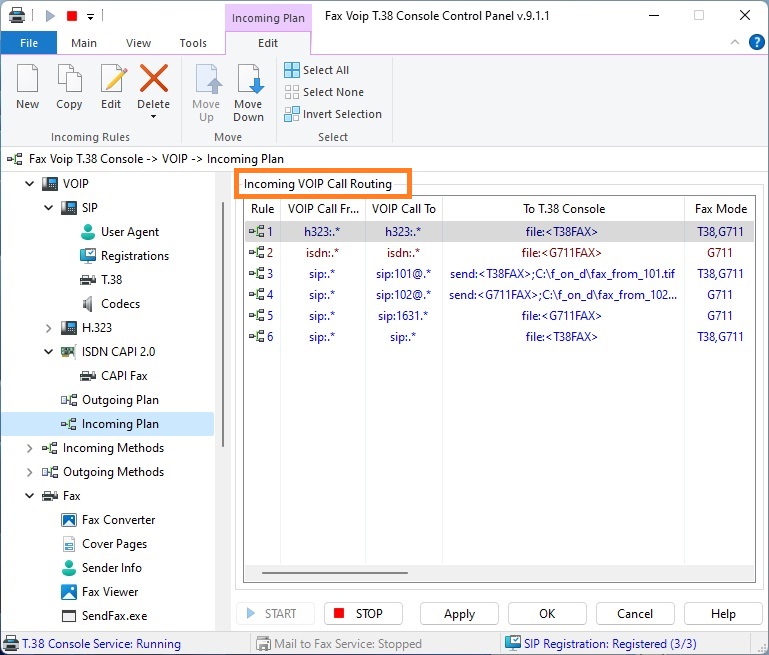Choose Select None in the ribbon
This screenshot has height=655, width=769.
(324, 92)
